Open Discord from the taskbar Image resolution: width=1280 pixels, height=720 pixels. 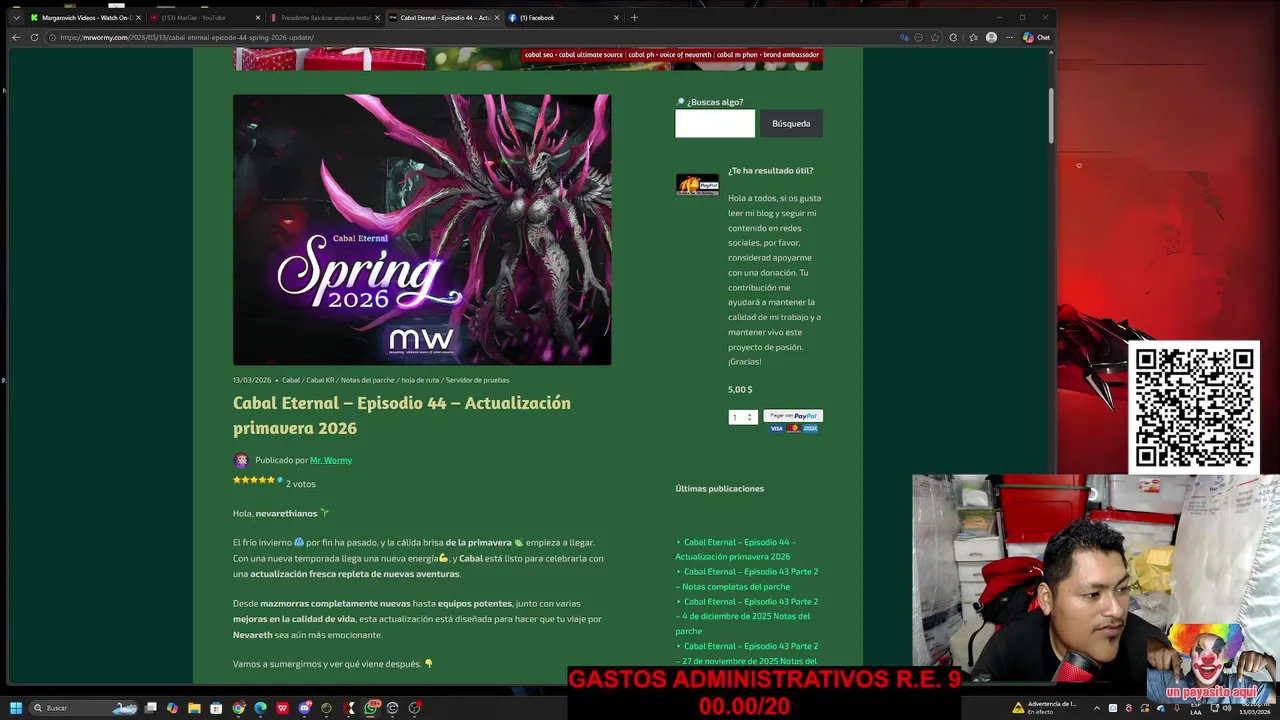pos(305,708)
